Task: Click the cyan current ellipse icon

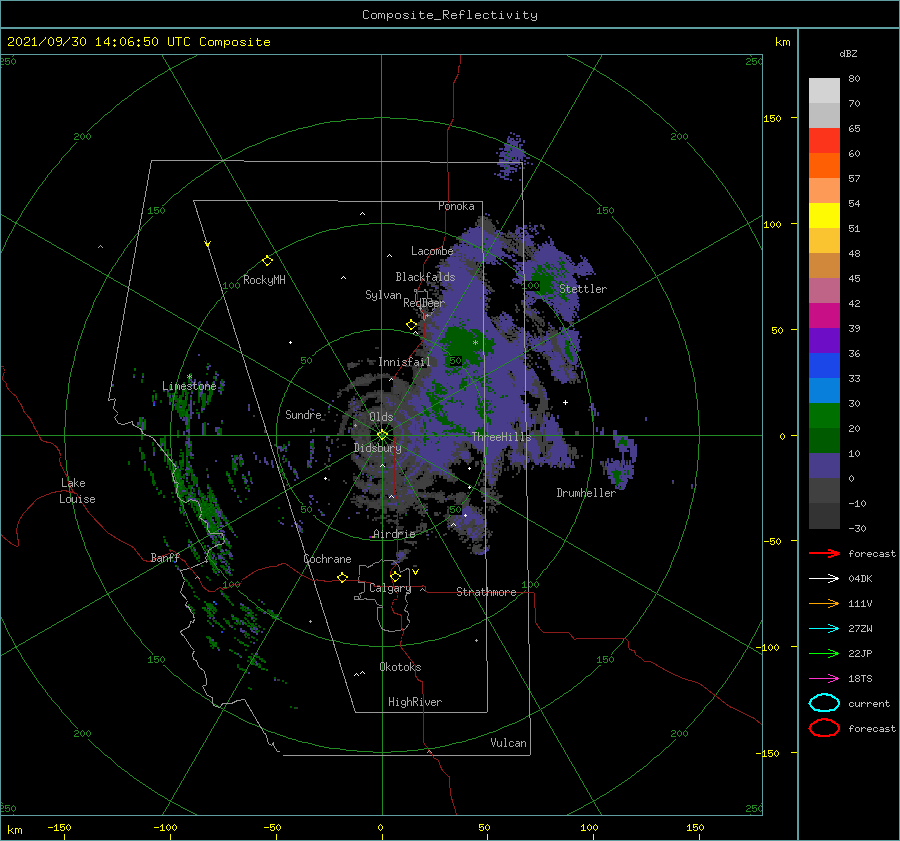Action: pos(824,703)
